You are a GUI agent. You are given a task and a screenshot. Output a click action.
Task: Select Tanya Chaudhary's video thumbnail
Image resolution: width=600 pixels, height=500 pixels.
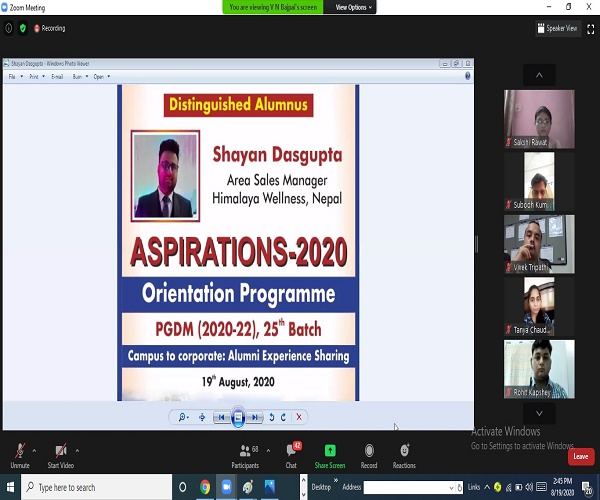tap(539, 306)
